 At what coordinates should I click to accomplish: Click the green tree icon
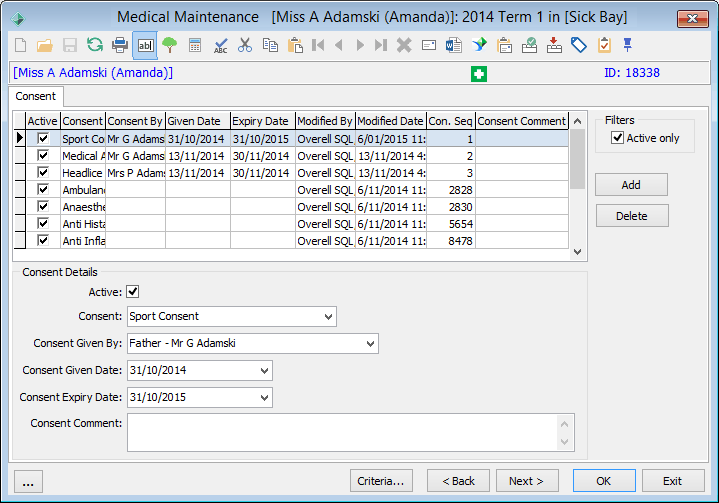point(170,45)
